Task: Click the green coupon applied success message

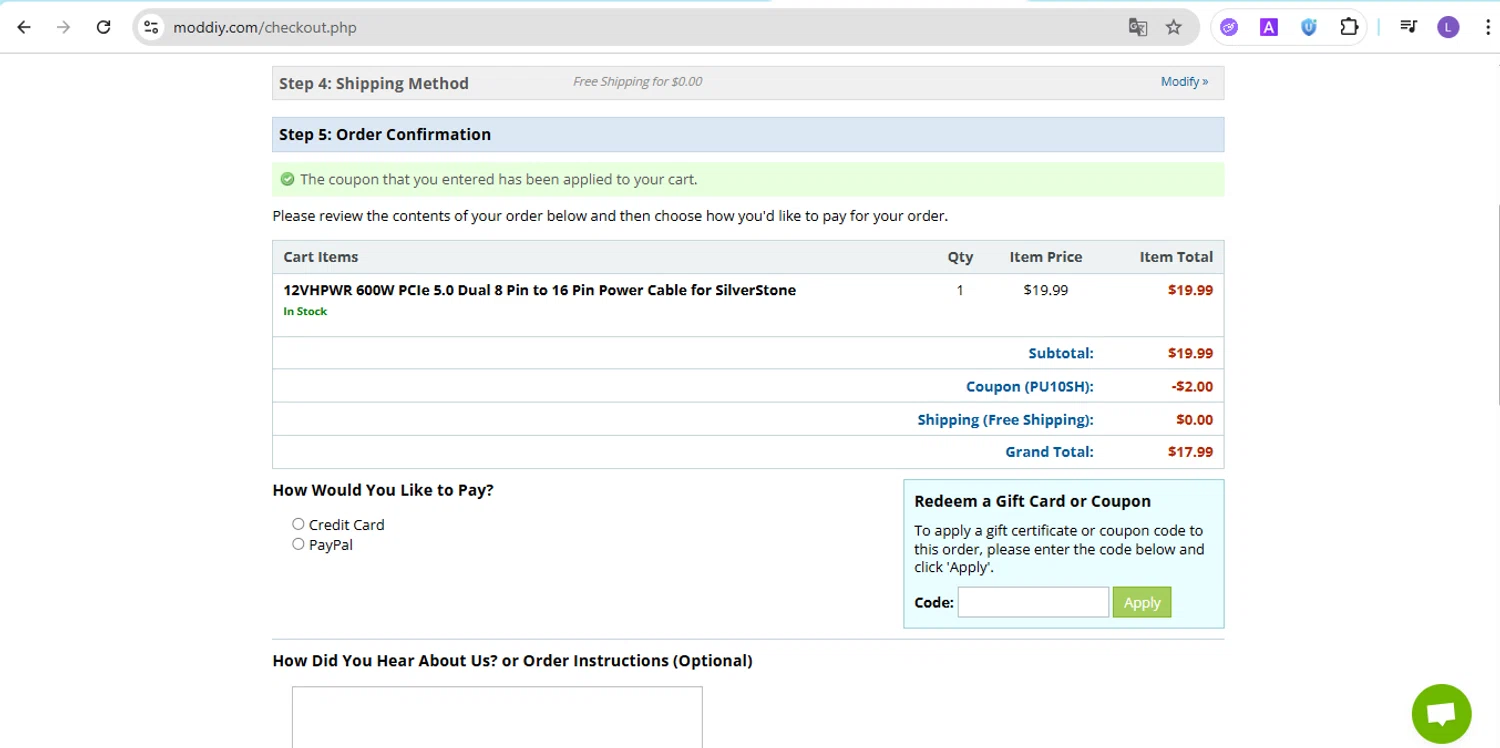Action: pyautogui.click(x=748, y=179)
